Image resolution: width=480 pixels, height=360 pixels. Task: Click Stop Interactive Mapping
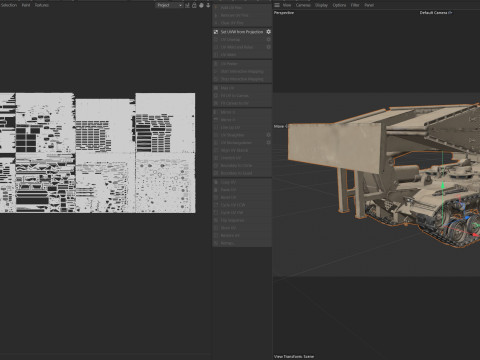[x=242, y=79]
